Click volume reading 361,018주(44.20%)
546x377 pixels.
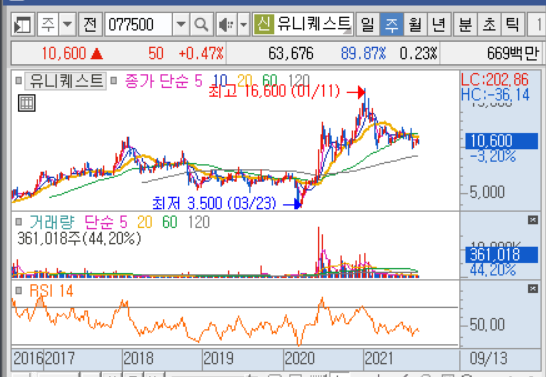pyautogui.click(x=79, y=238)
